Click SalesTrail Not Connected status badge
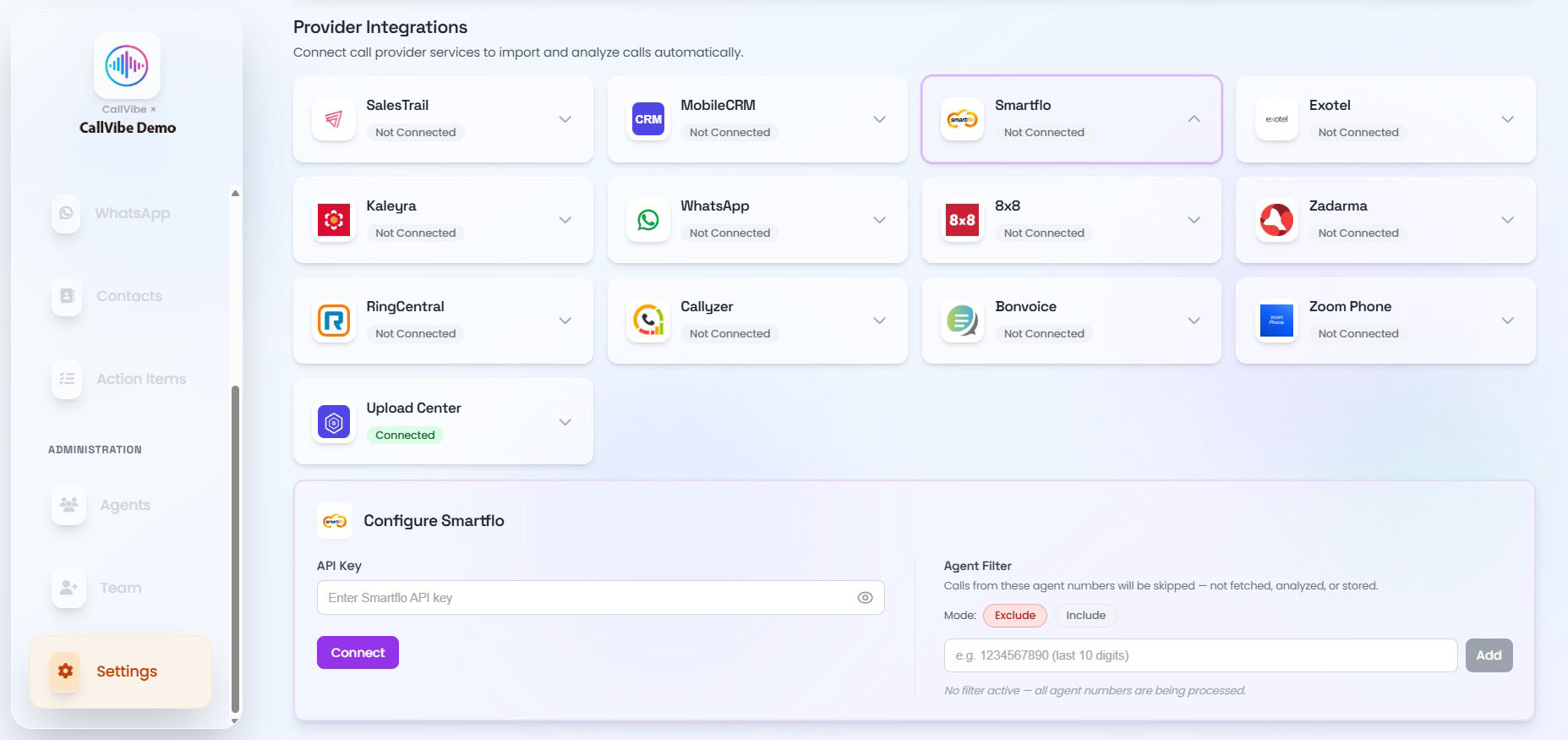The height and width of the screenshot is (740, 1568). [x=415, y=133]
